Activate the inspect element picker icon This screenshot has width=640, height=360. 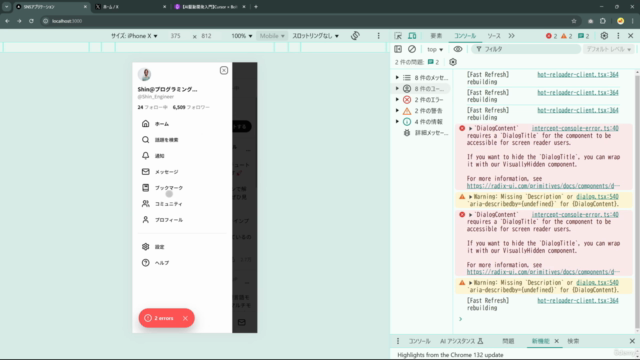[x=398, y=36]
